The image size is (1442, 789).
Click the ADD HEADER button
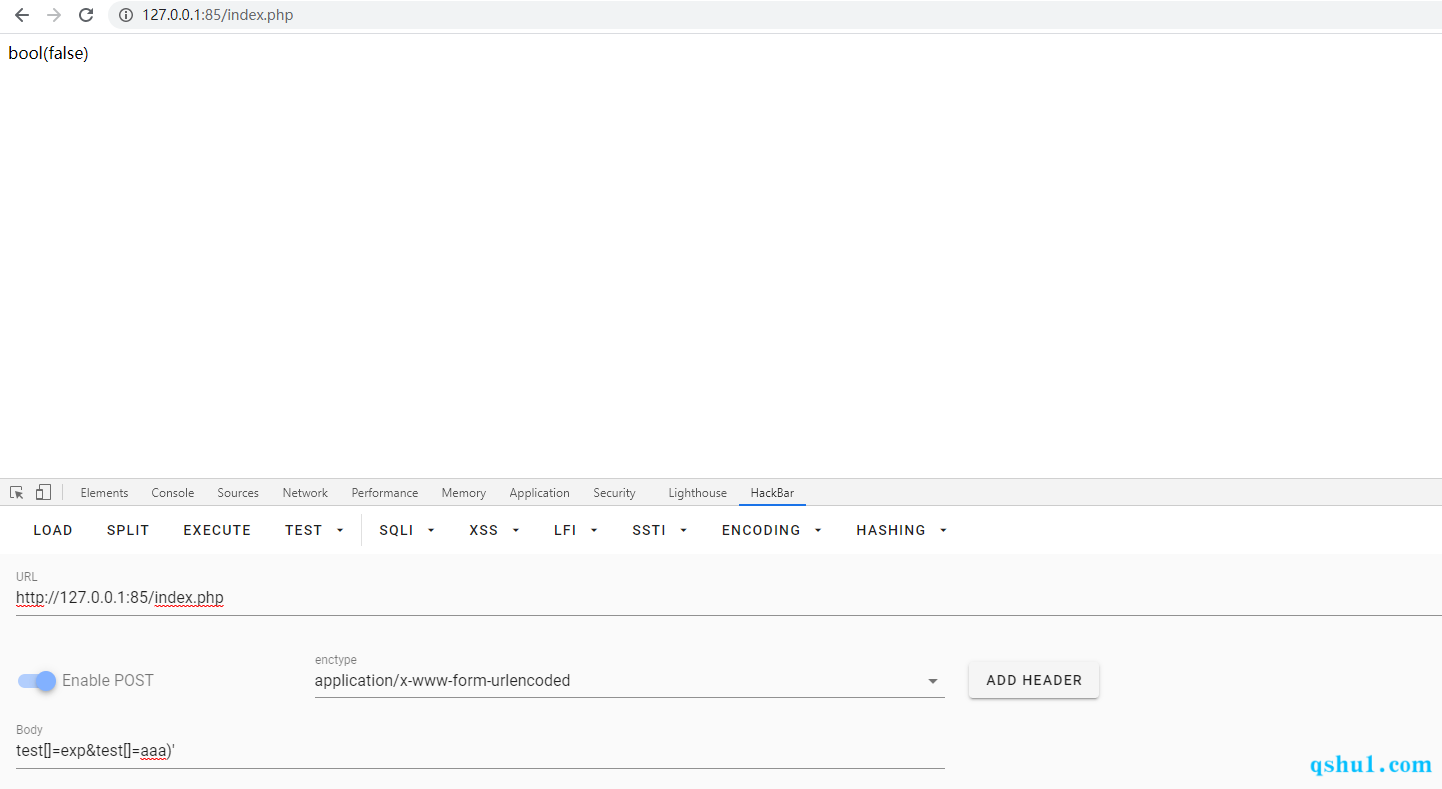1034,680
